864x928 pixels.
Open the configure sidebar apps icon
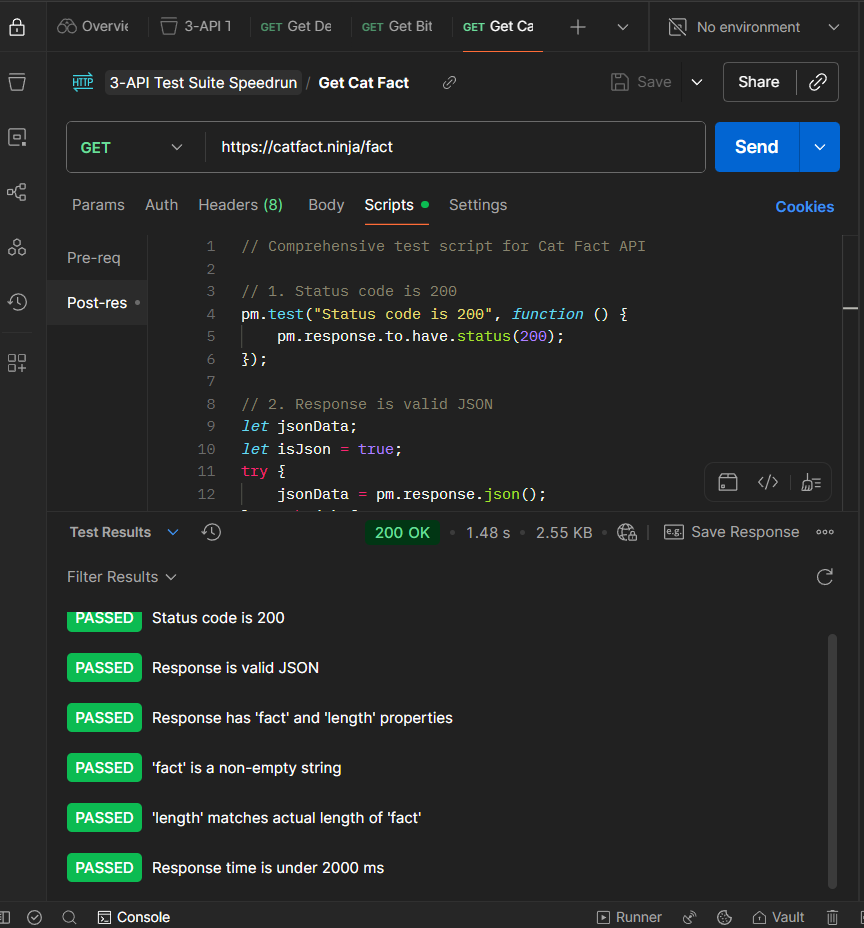click(x=17, y=363)
